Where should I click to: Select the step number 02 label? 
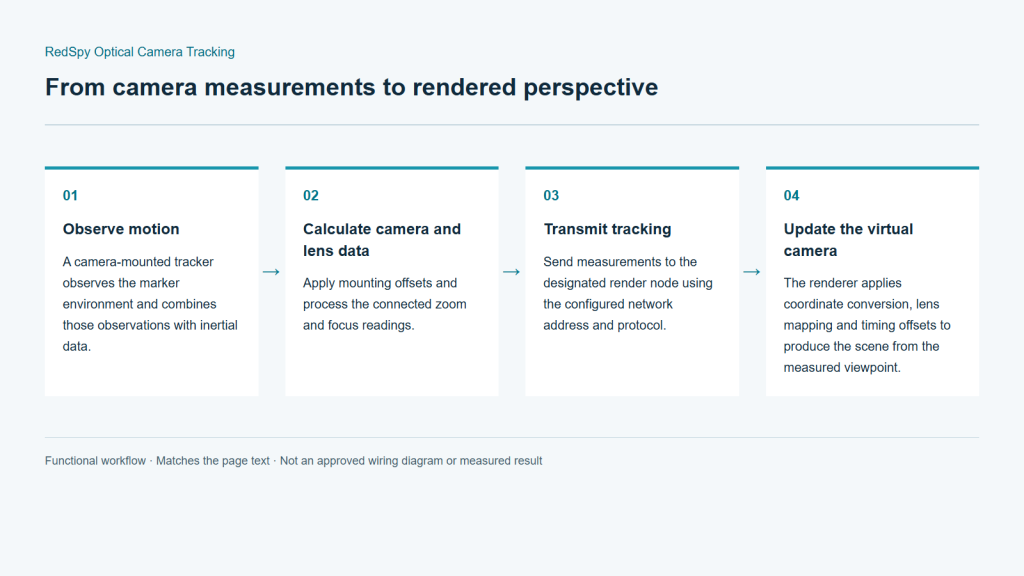[311, 195]
